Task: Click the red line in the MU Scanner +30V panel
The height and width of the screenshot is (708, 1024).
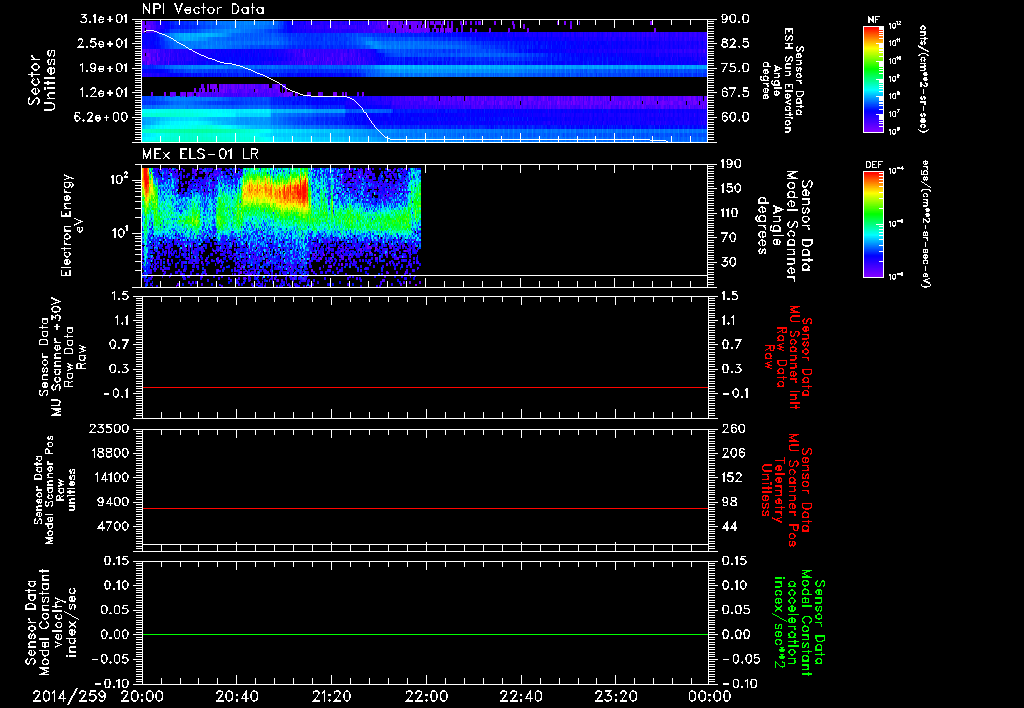Action: (x=424, y=387)
